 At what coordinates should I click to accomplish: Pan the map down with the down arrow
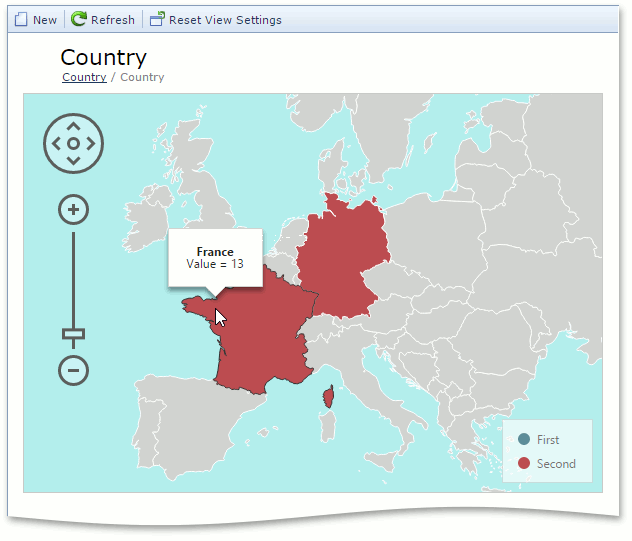click(x=73, y=161)
